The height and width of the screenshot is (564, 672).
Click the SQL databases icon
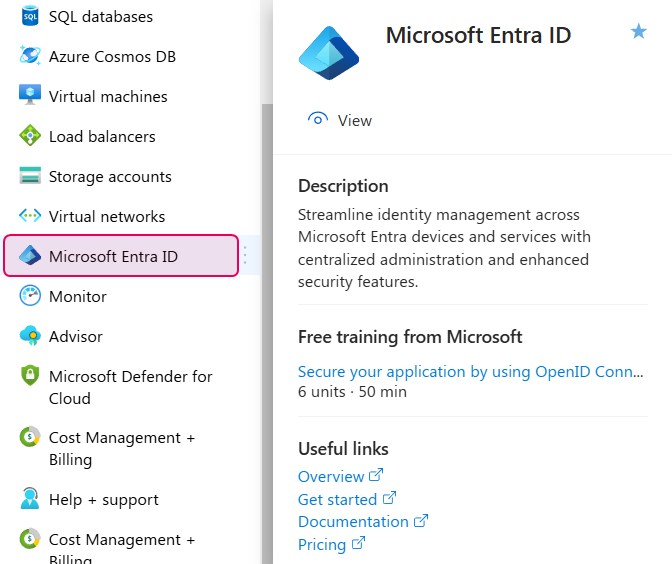(x=30, y=17)
